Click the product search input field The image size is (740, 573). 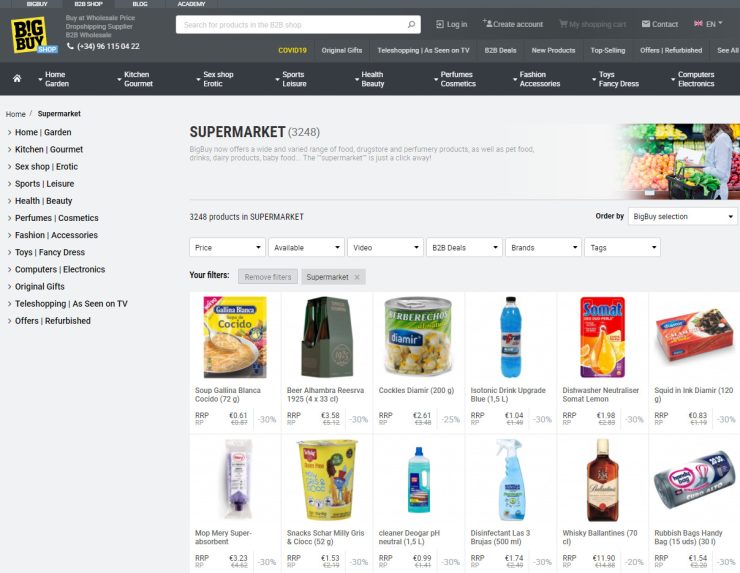click(x=293, y=25)
